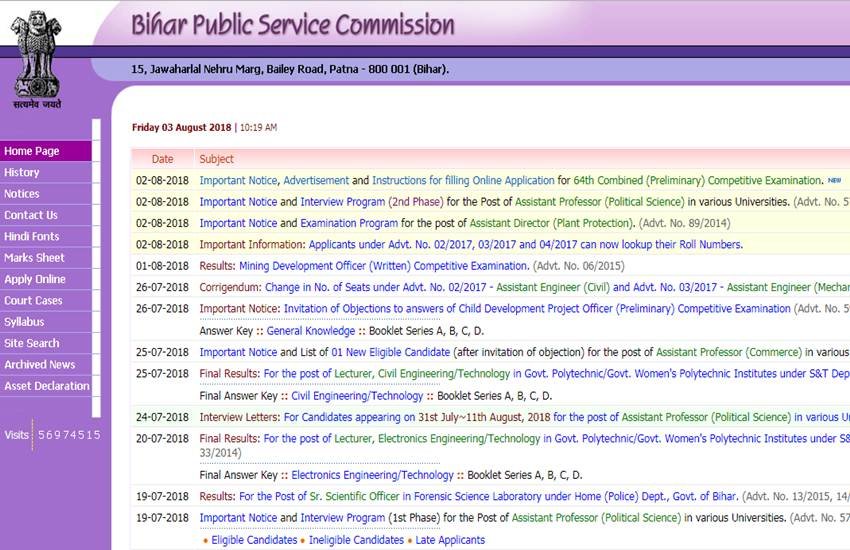Open the Marks Sheet page

[x=34, y=258]
